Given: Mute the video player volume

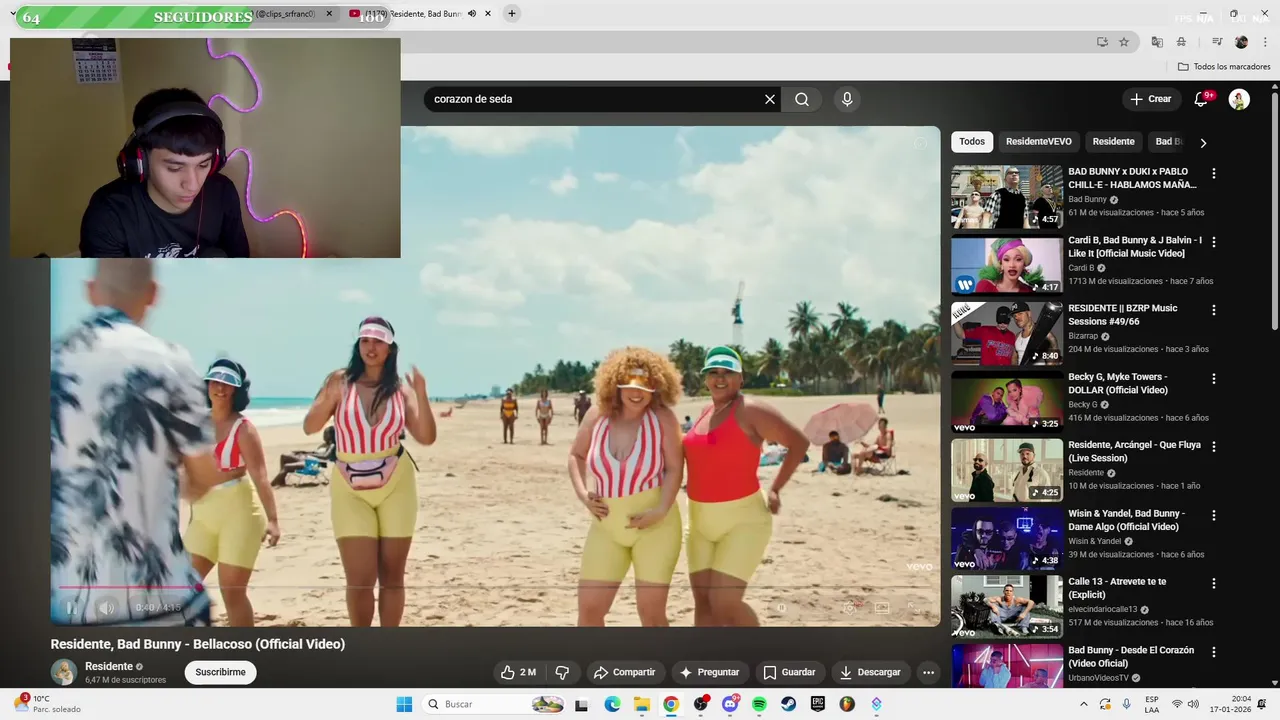Looking at the screenshot, I should pyautogui.click(x=106, y=607).
